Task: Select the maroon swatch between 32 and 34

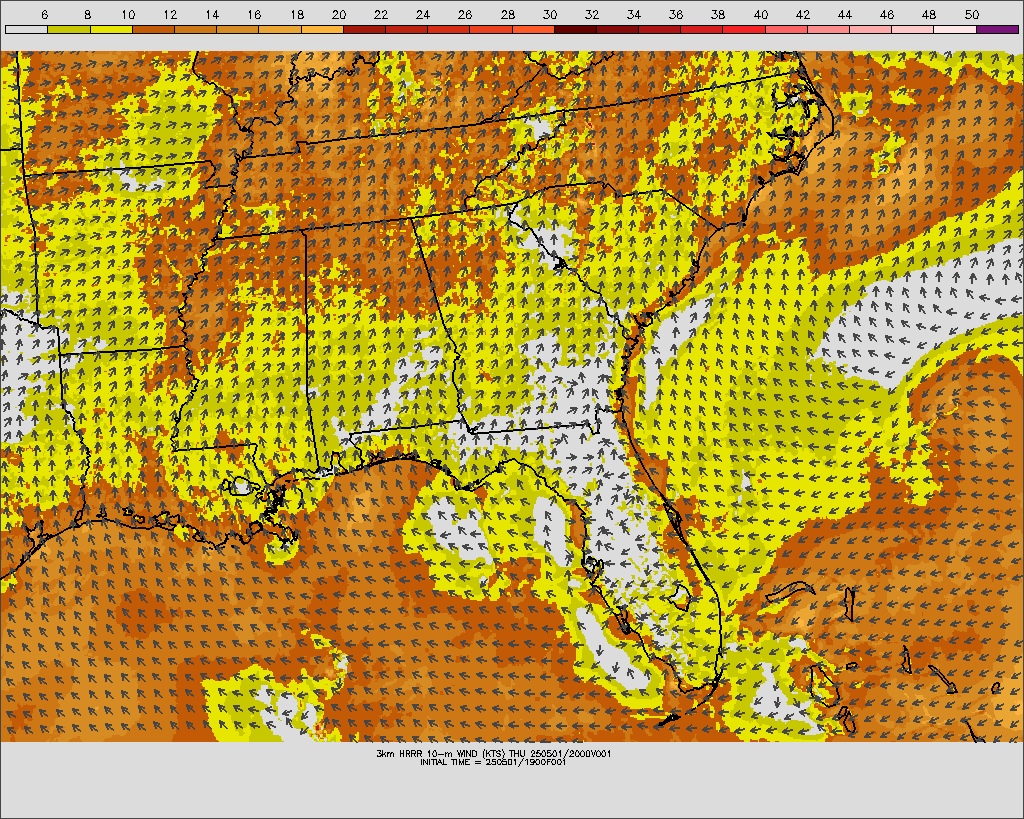Action: (617, 29)
